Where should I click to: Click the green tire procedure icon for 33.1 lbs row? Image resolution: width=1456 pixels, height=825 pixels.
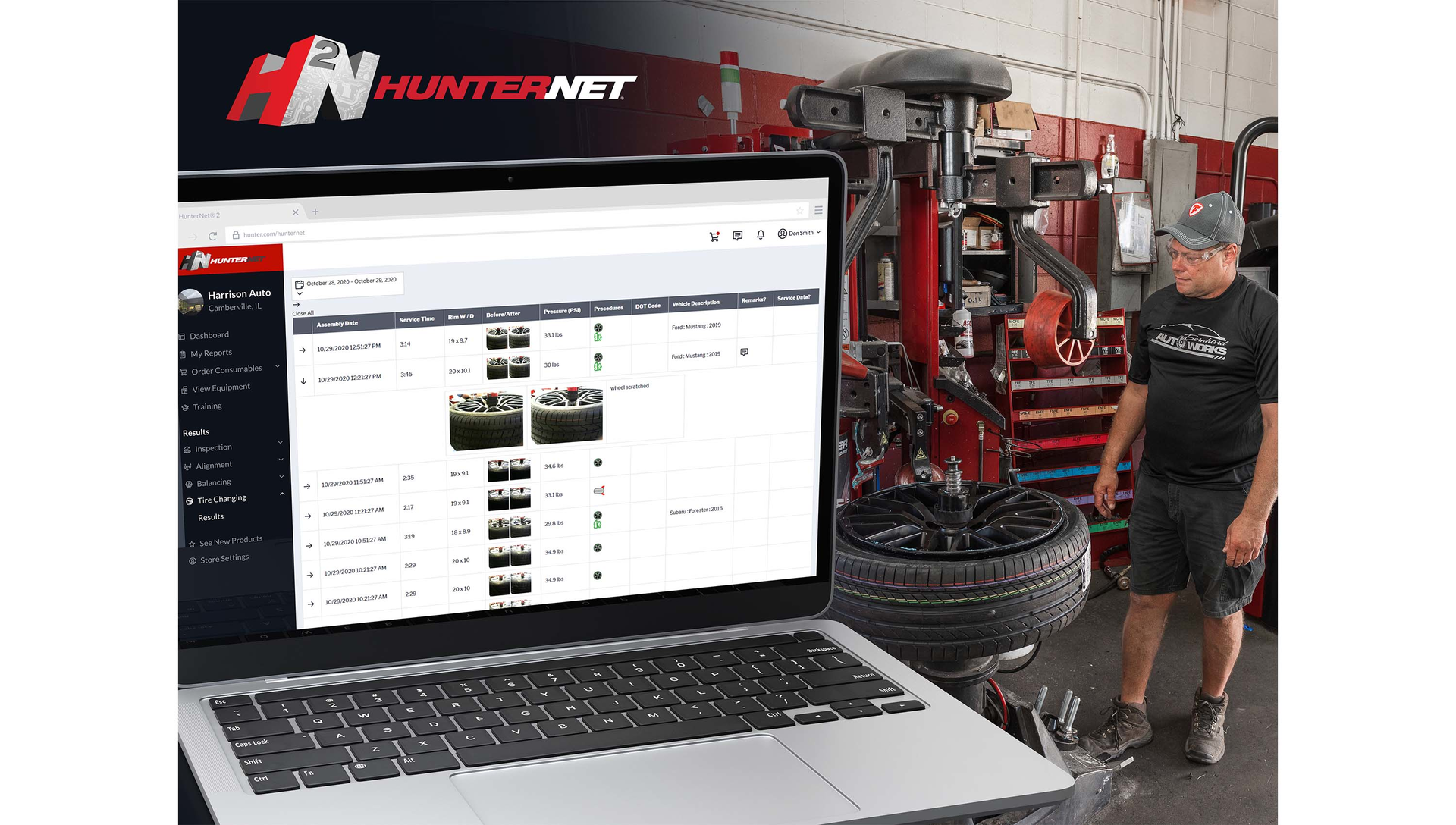click(598, 334)
